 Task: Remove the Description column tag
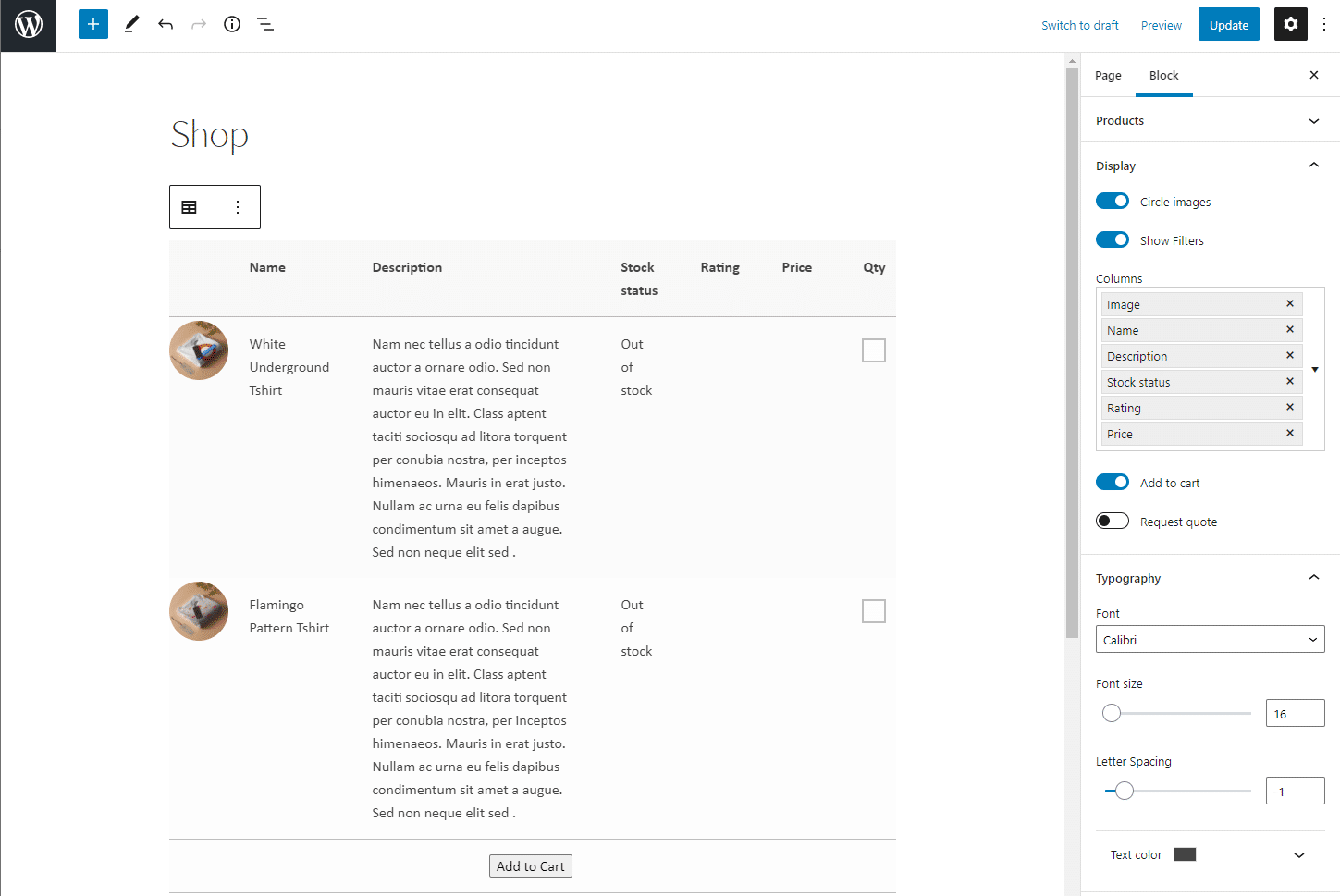[x=1290, y=355]
